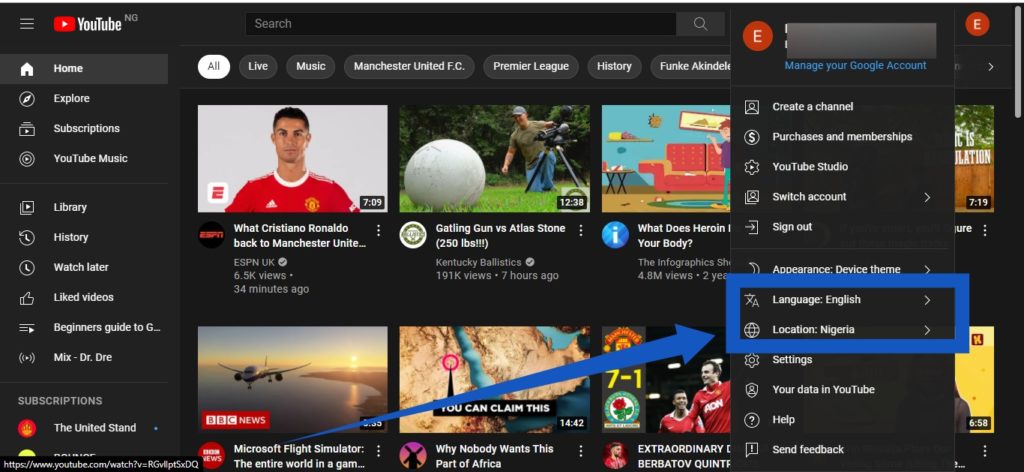Viewport: 1024px width, 472px height.
Task: Open the Why Nobody Wants This Part thumbnail
Action: click(x=494, y=380)
